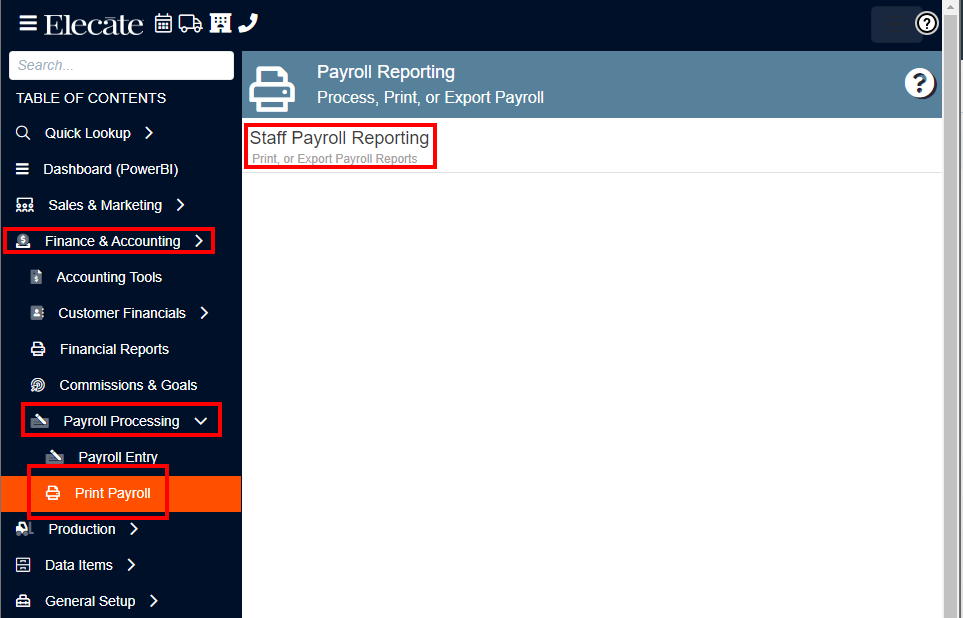This screenshot has width=963, height=618.
Task: Click the Accounting Tools document icon
Action: pos(36,276)
